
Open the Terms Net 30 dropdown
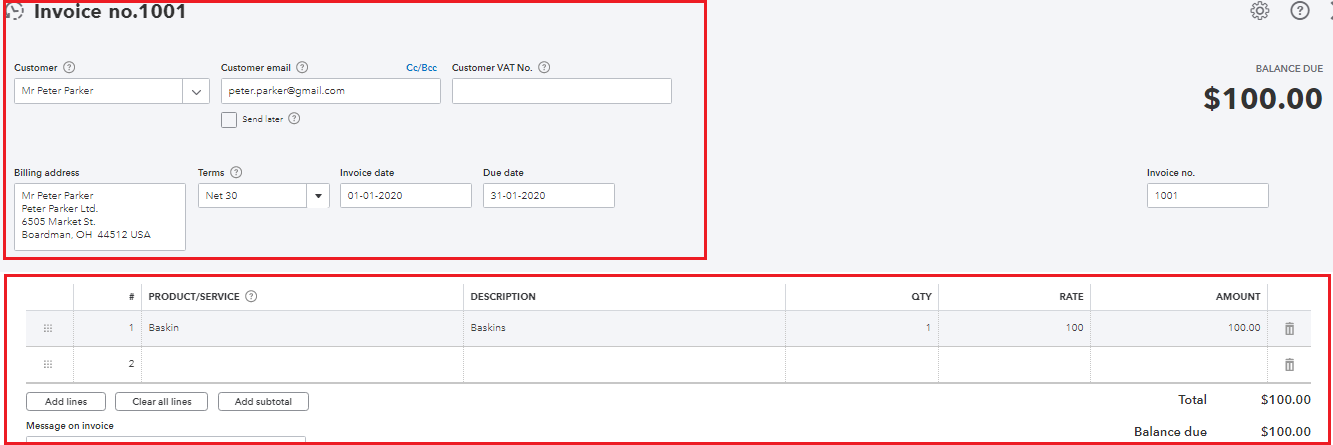click(318, 196)
